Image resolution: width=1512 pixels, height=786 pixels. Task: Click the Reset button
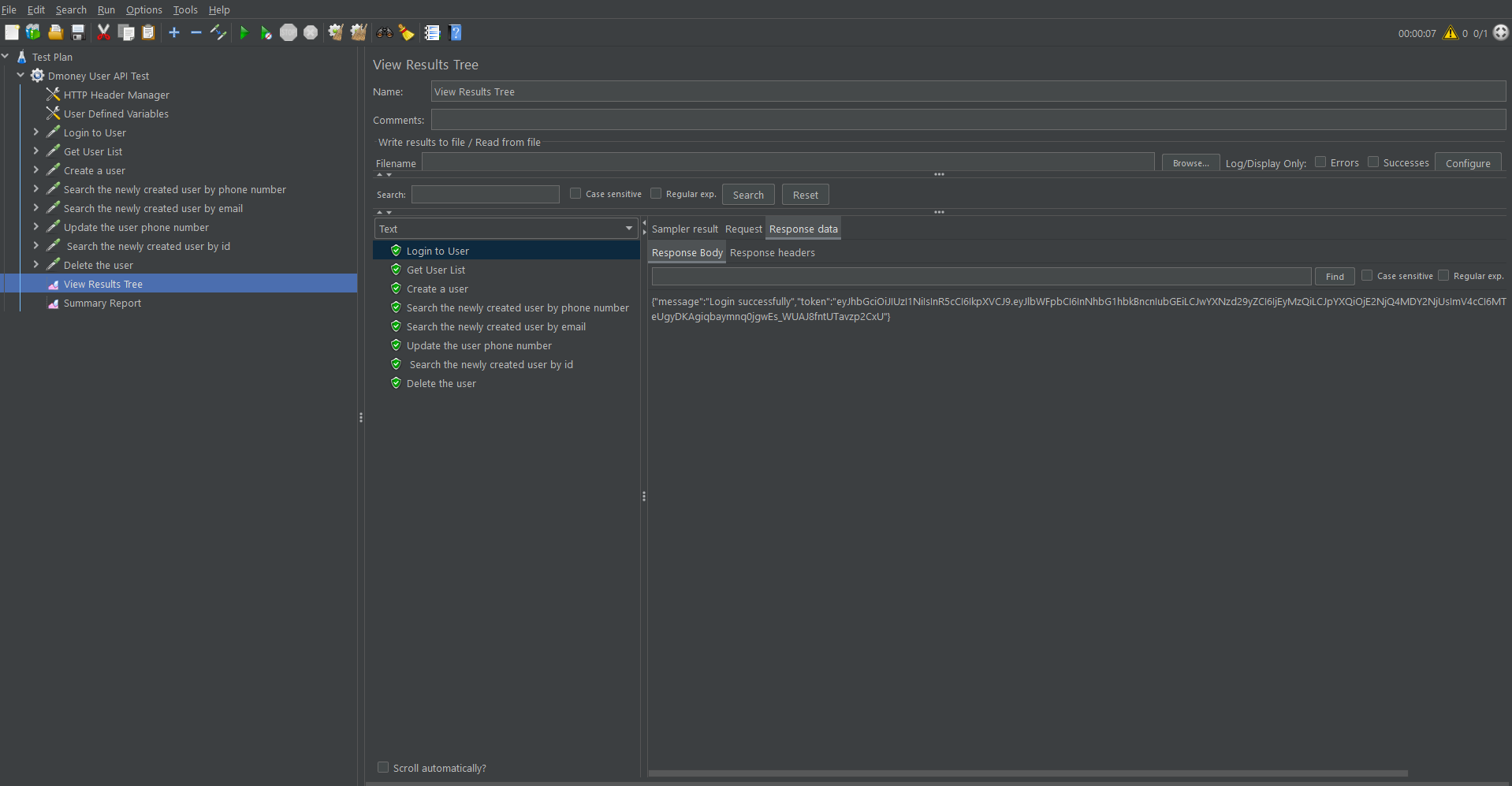coord(805,195)
